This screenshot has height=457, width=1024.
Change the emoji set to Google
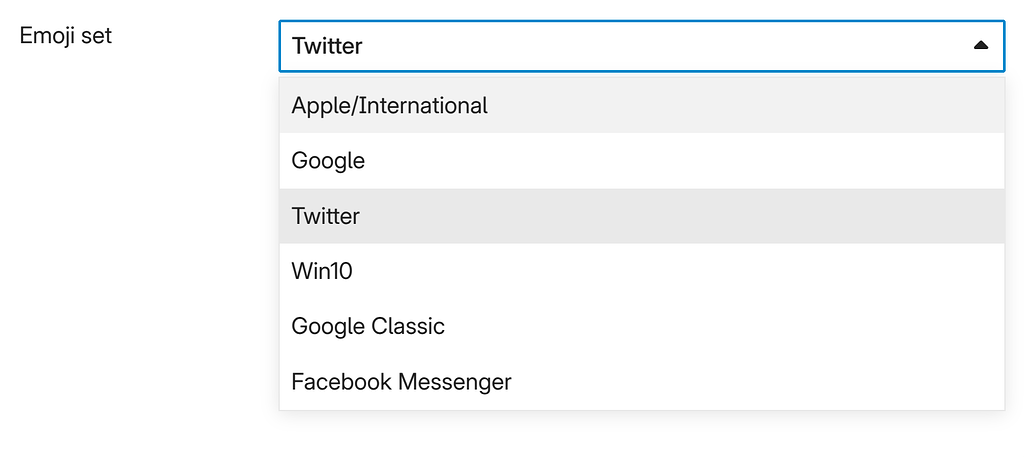(328, 160)
